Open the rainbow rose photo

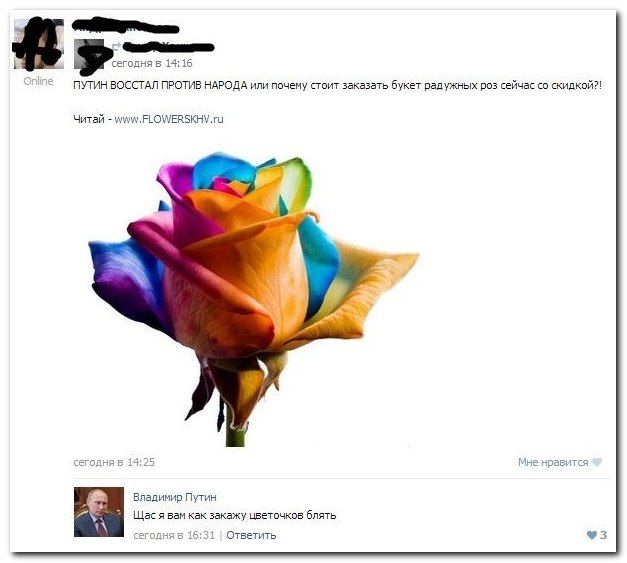(253, 299)
